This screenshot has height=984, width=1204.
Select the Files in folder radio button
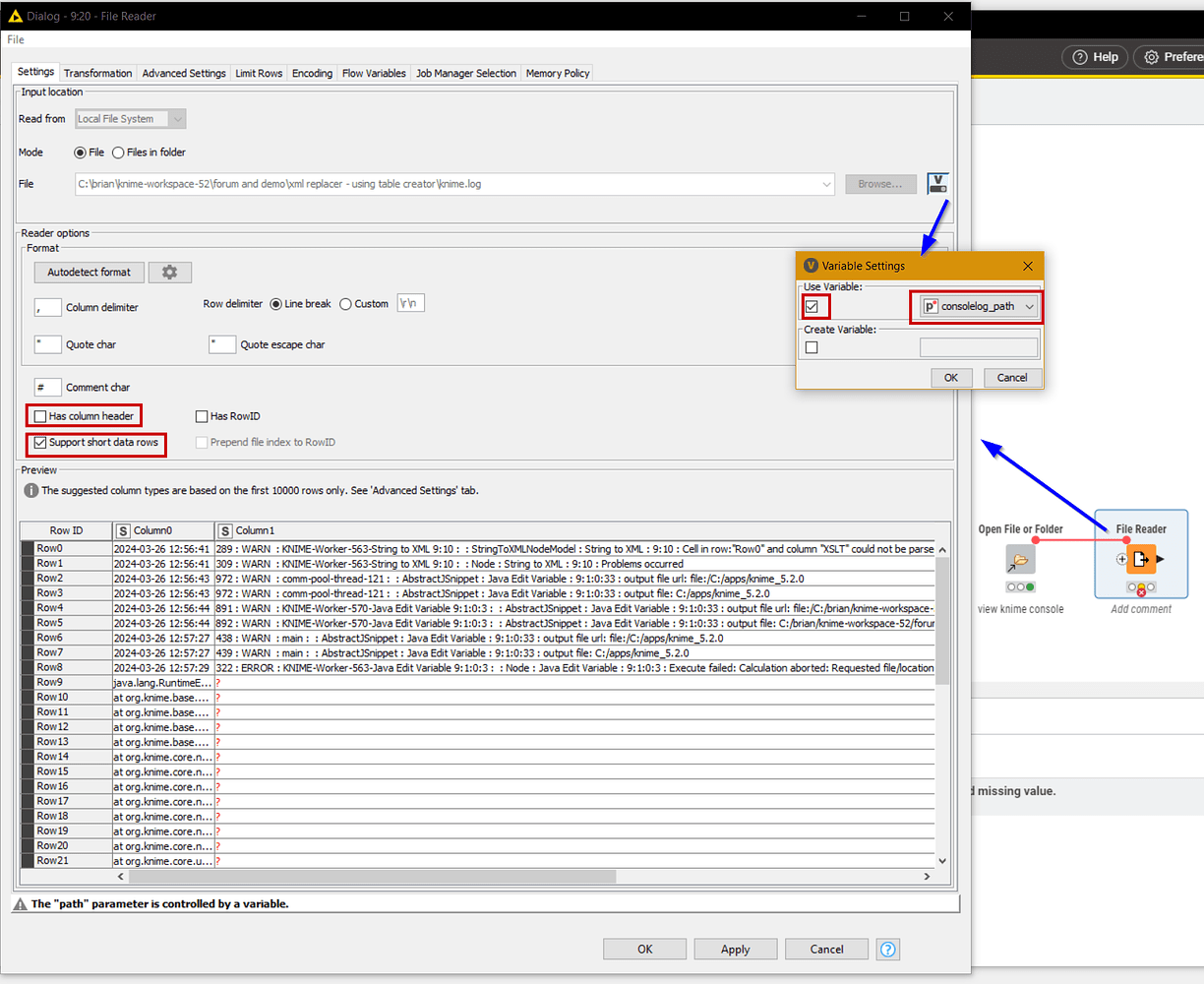click(118, 153)
